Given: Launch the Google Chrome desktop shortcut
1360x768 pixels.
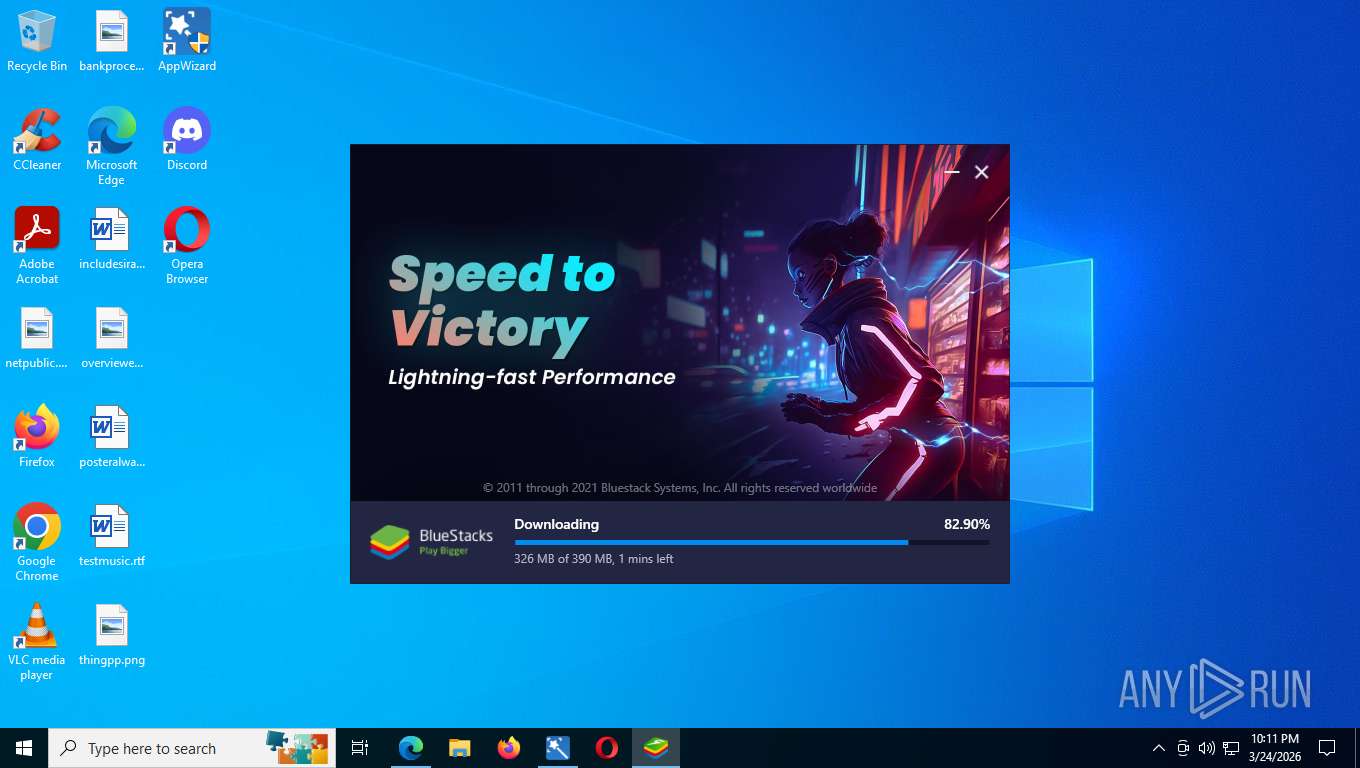Looking at the screenshot, I should 37,543.
